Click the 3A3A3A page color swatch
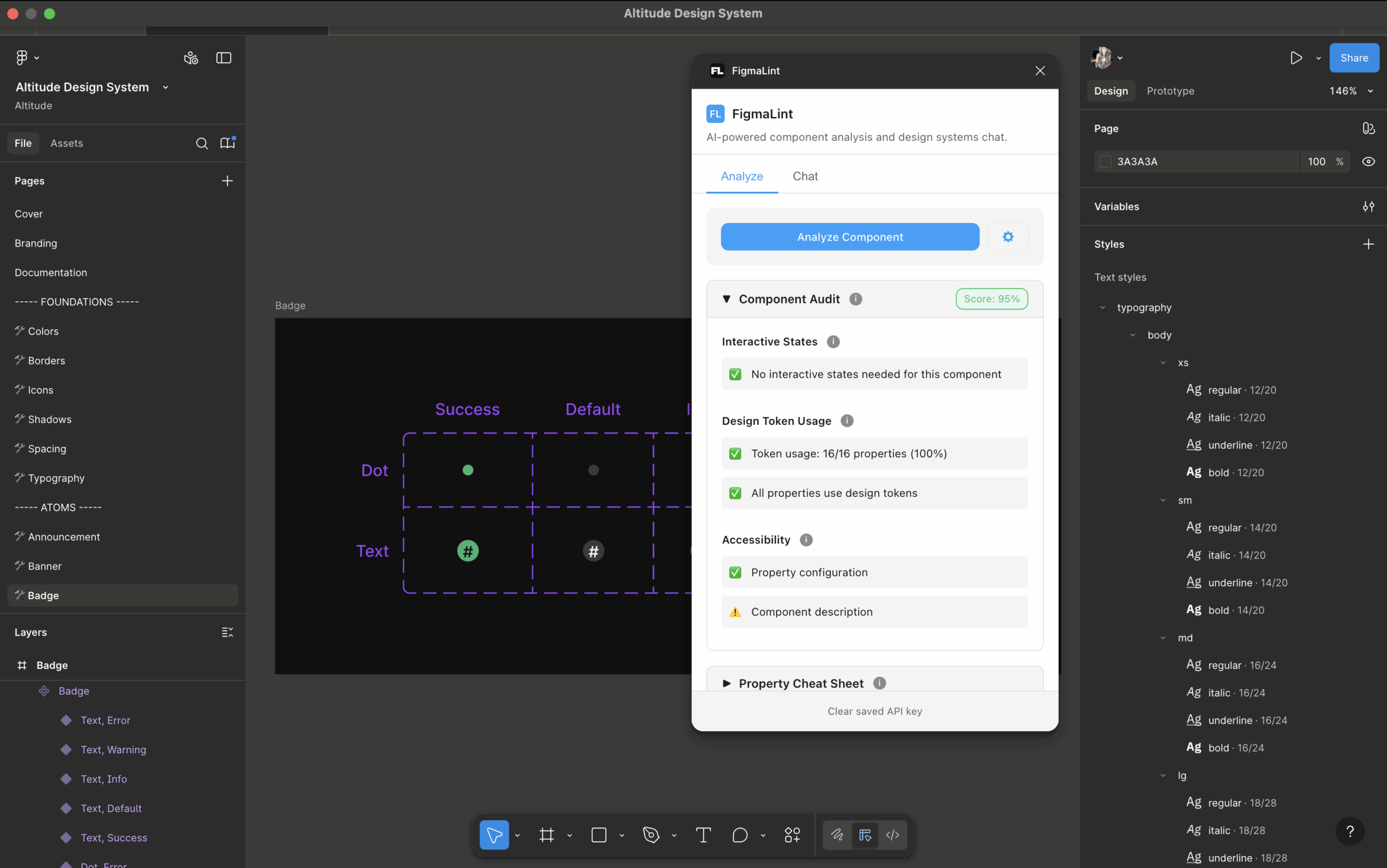 [x=1105, y=162]
